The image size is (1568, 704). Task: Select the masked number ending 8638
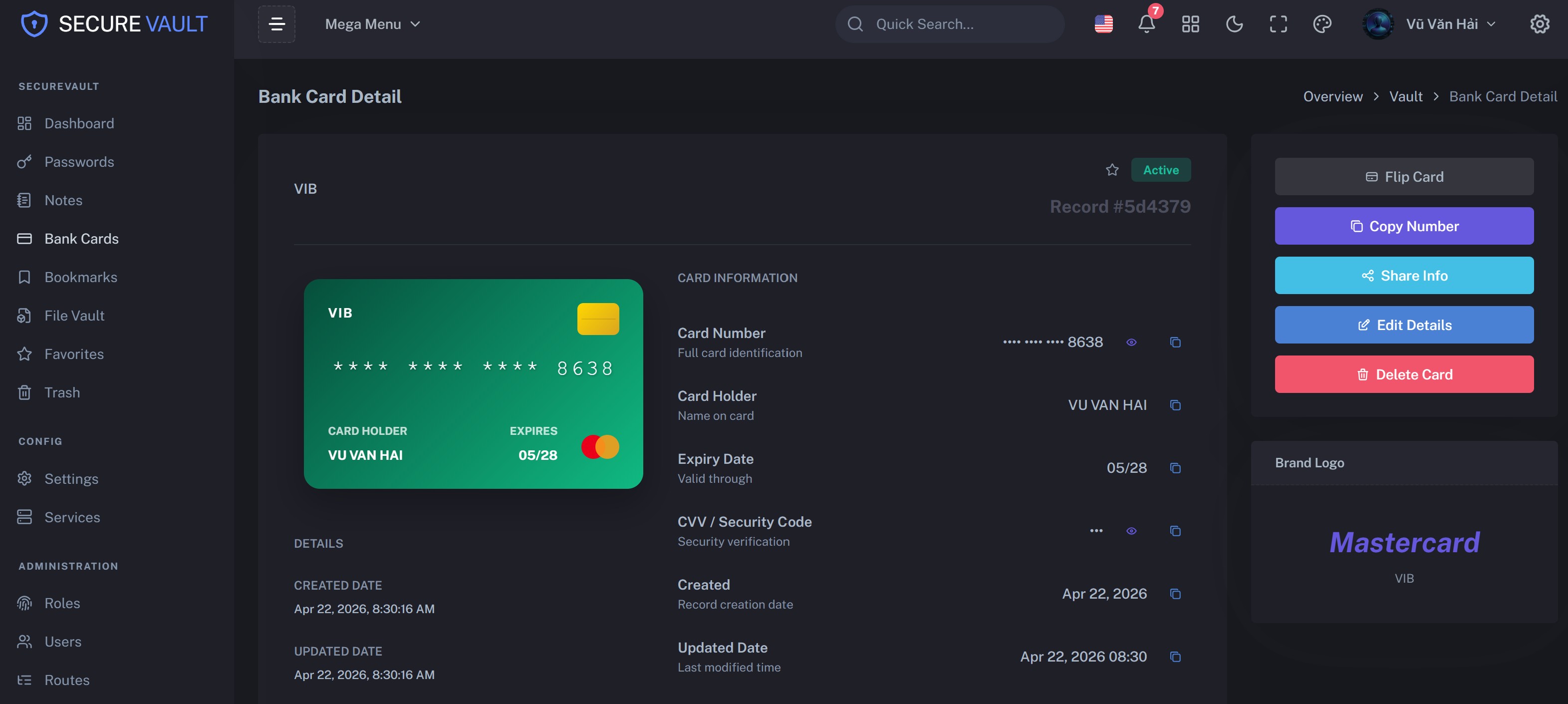(x=1052, y=342)
